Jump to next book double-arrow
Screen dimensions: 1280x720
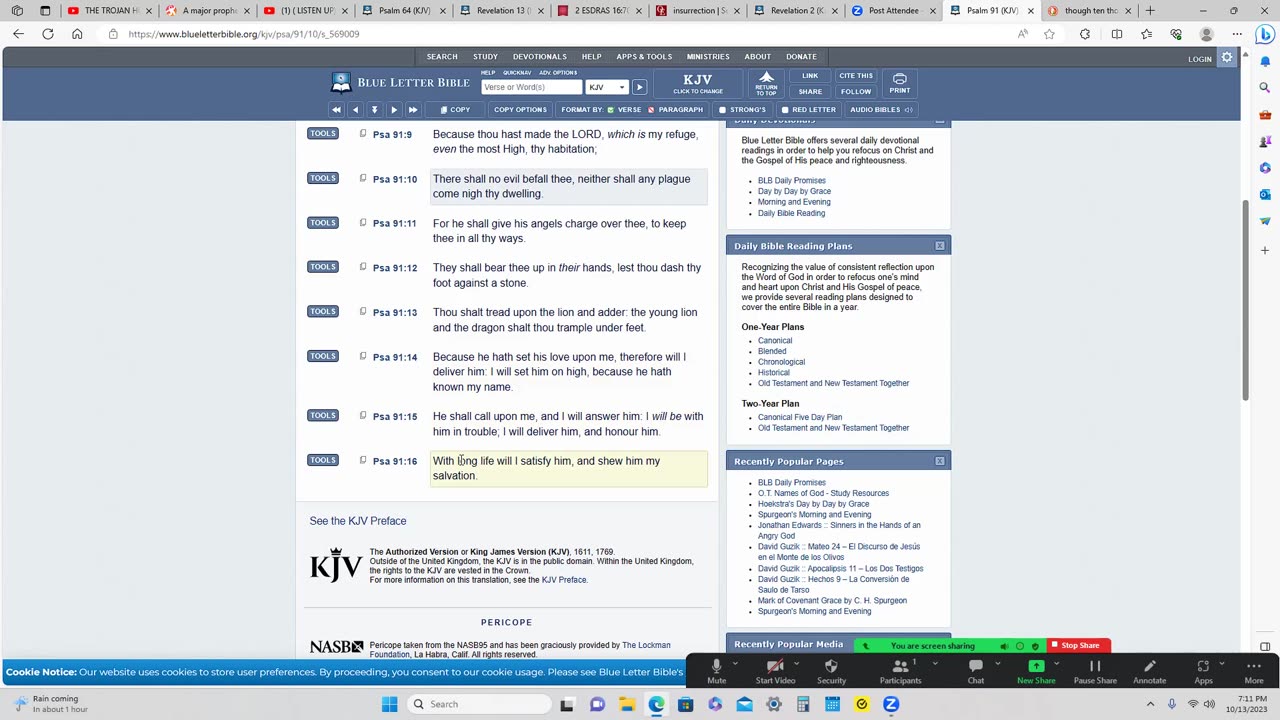coord(412,110)
